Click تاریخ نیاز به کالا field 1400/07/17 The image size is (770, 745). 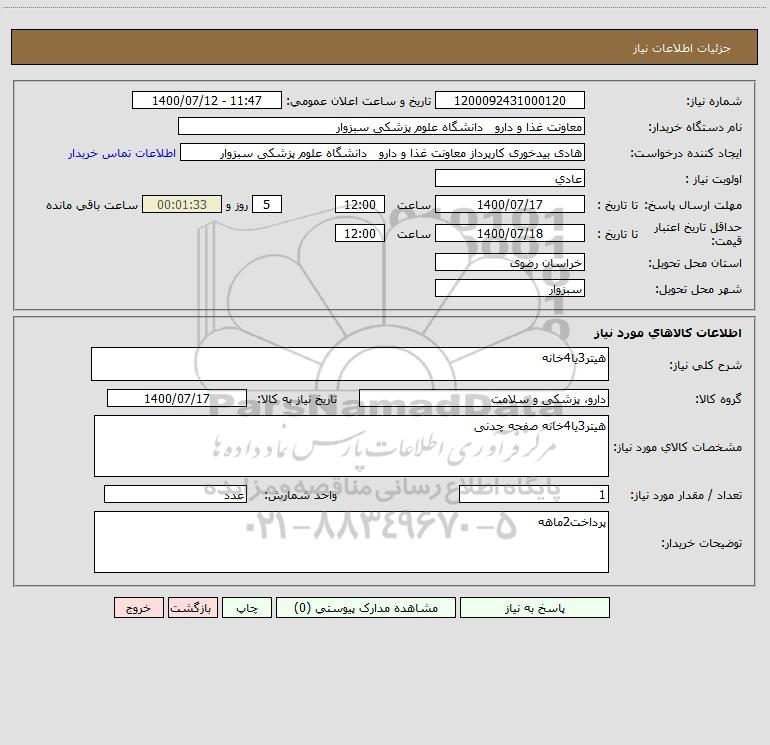177,398
